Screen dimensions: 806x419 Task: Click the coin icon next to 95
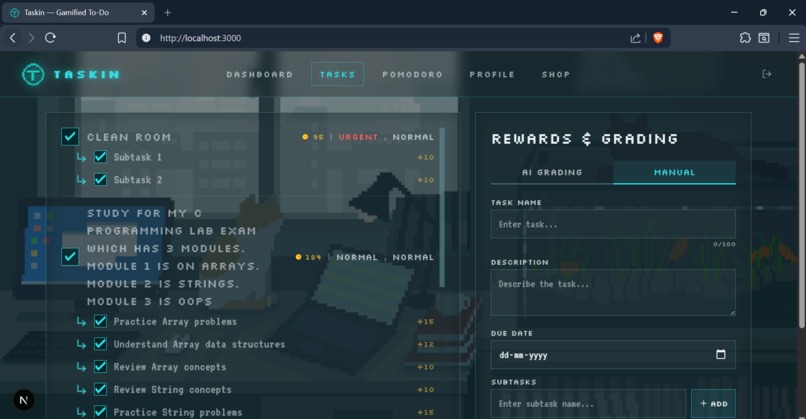tap(305, 137)
